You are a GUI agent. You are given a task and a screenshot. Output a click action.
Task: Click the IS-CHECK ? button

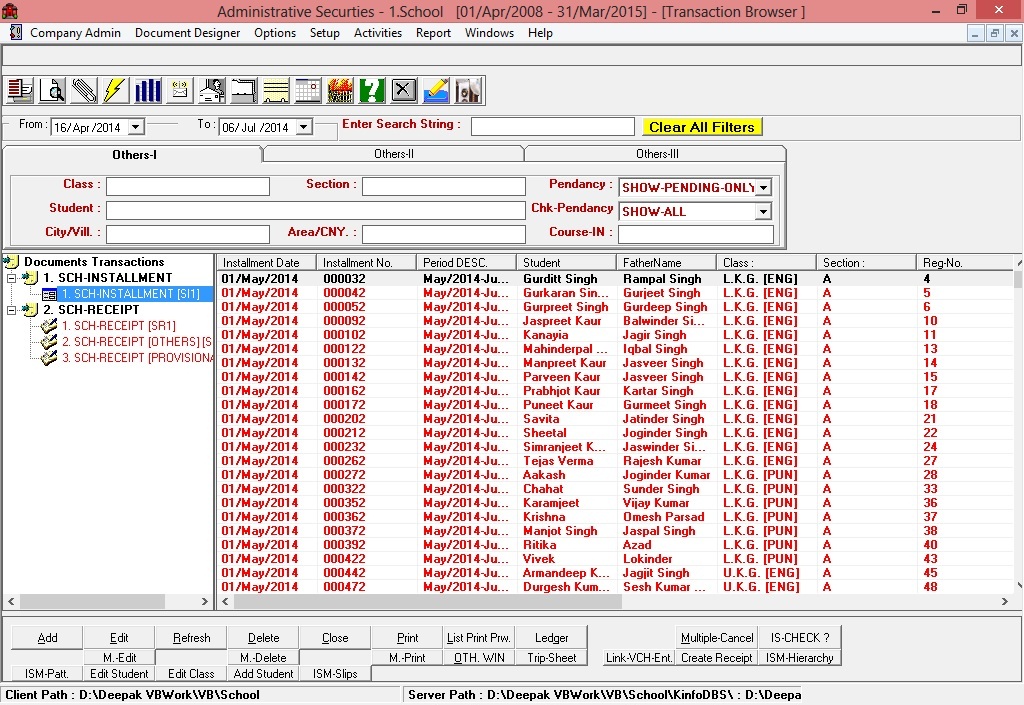click(x=799, y=638)
